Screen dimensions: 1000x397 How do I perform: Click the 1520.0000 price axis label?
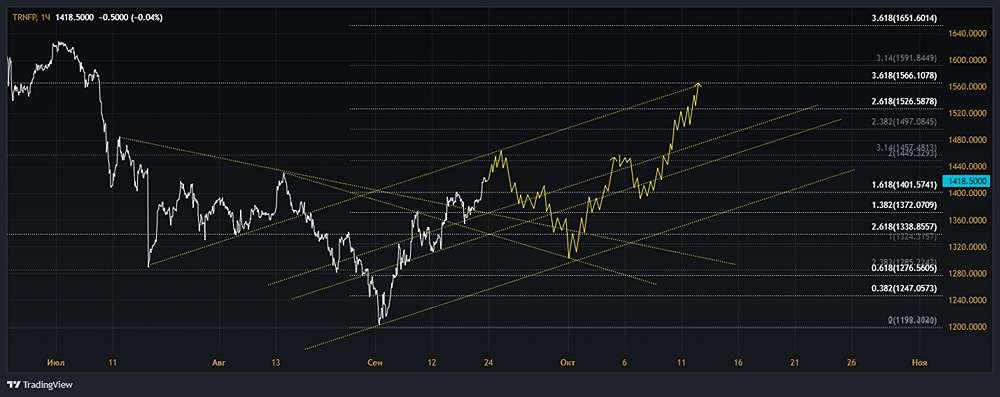coord(967,114)
